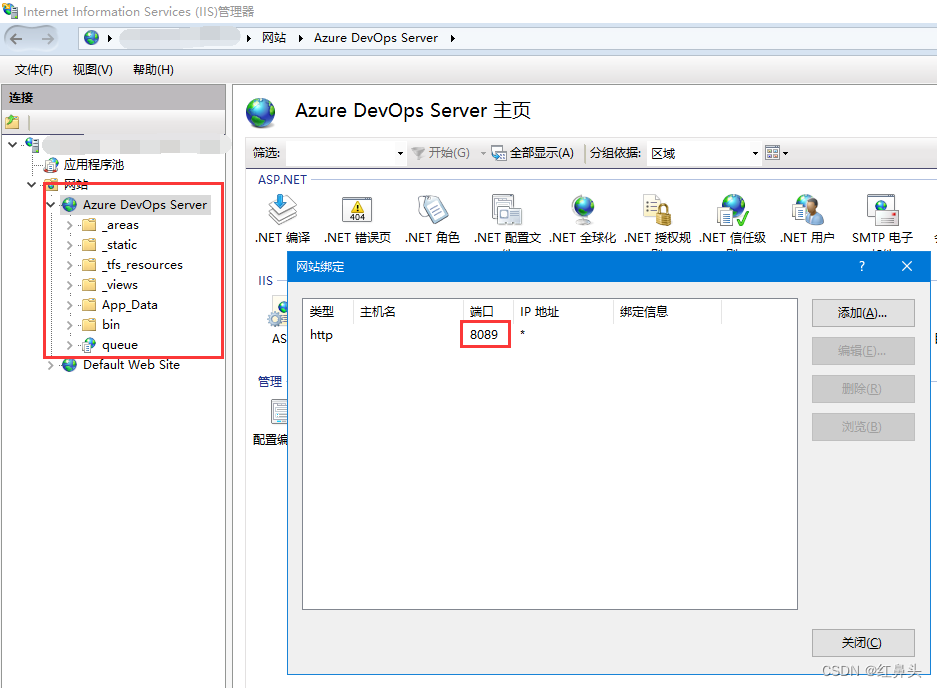Expand the _tfs_resources folder node
Screen dimensions: 937x688
[69, 265]
